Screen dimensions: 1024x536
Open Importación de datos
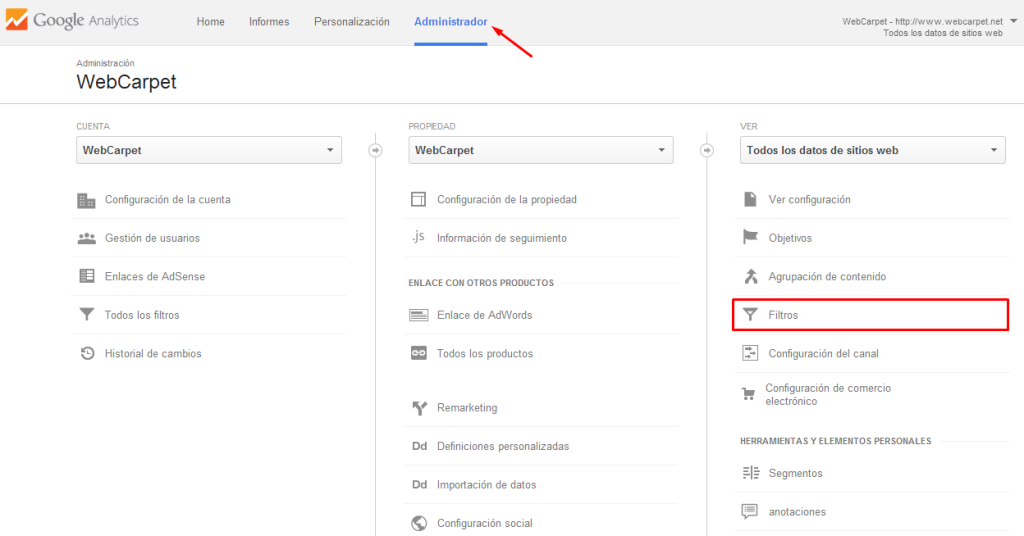(x=487, y=484)
